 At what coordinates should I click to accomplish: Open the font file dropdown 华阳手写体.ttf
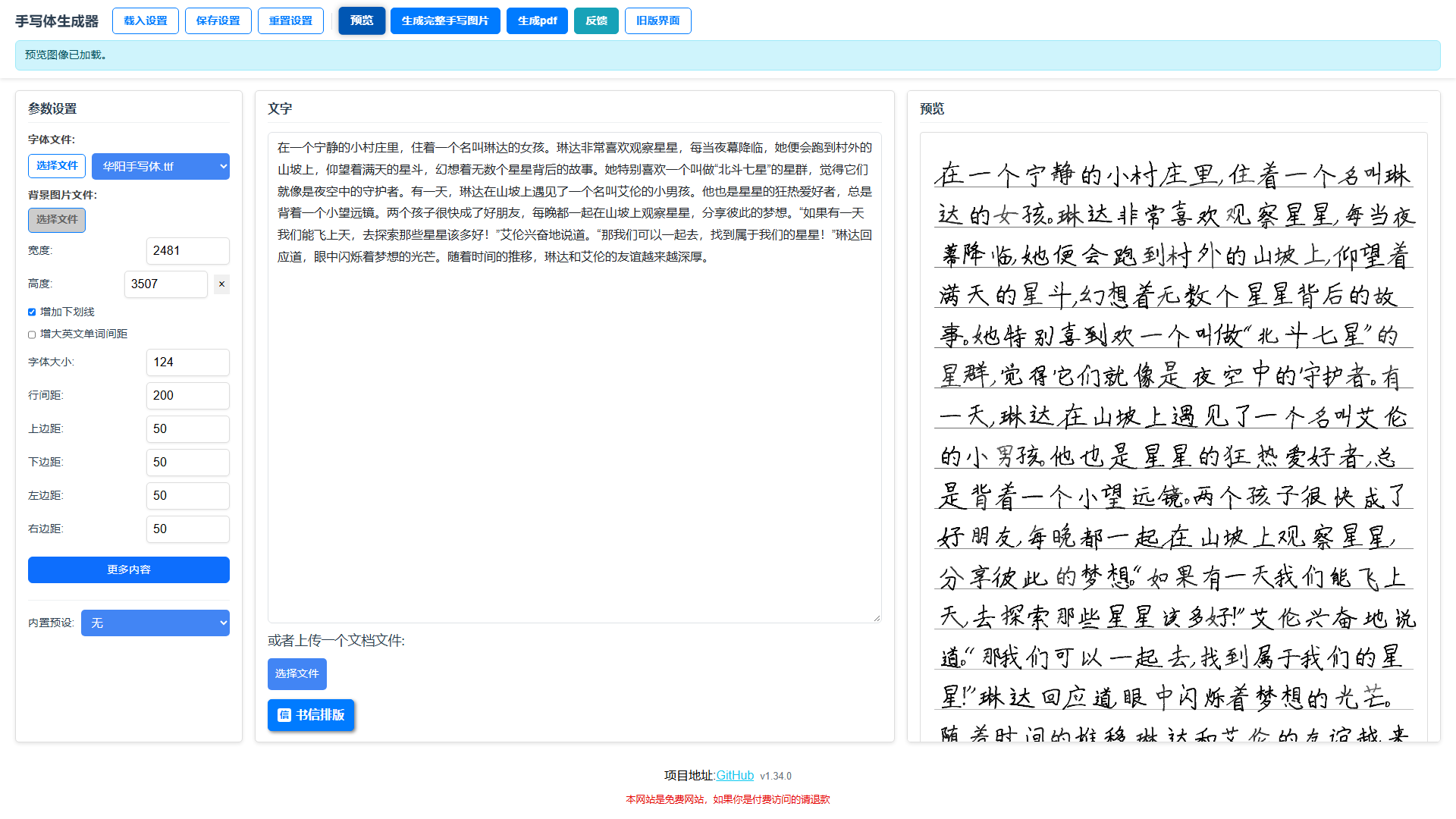161,166
